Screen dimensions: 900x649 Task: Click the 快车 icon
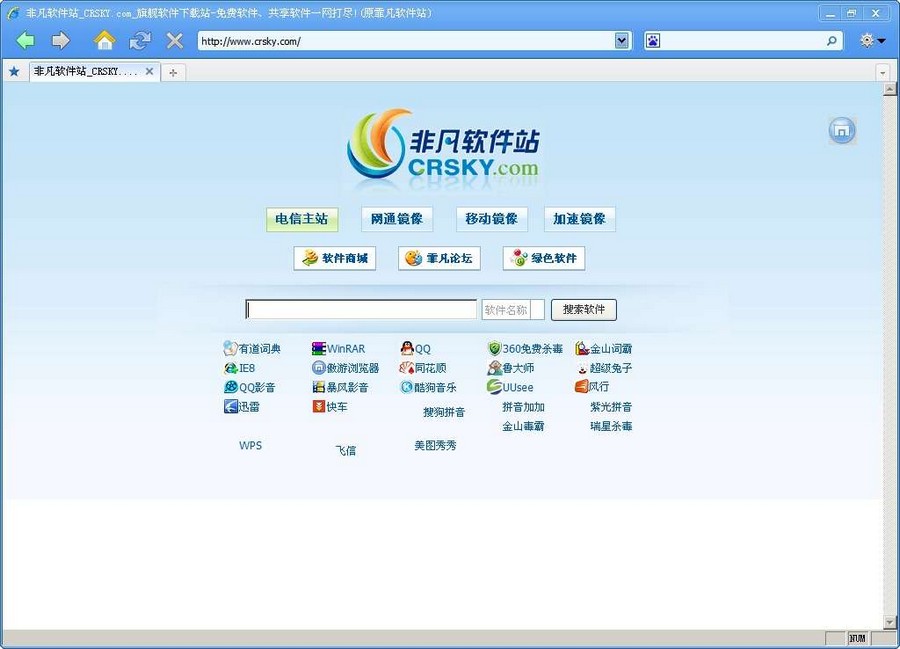pyautogui.click(x=319, y=407)
